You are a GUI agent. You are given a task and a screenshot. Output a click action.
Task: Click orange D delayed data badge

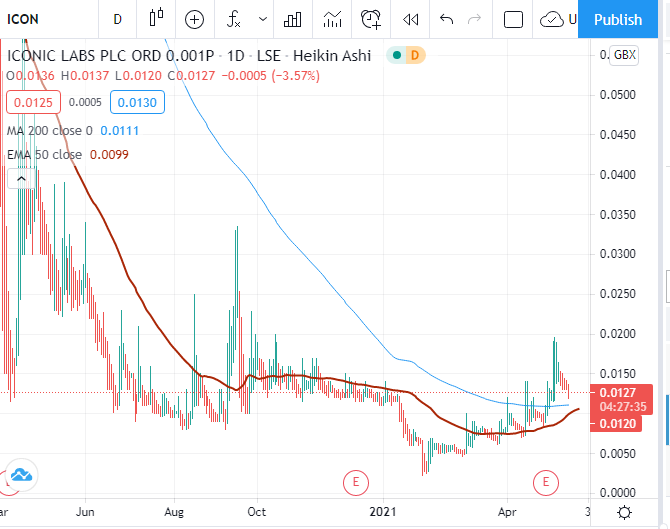pos(414,55)
